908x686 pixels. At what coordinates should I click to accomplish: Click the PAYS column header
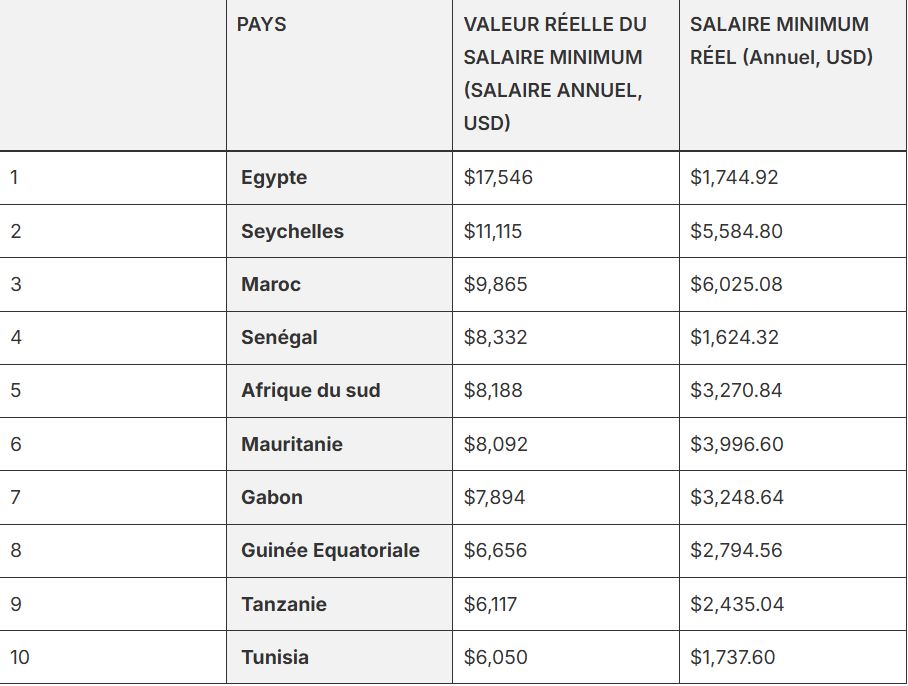(262, 25)
